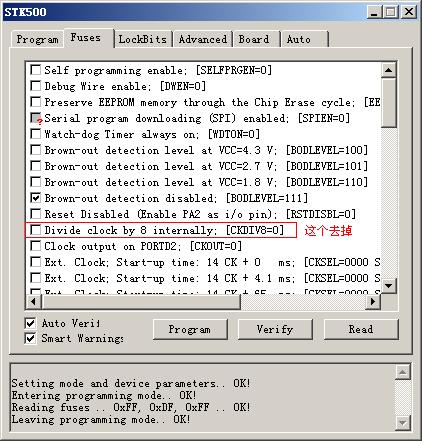This screenshot has width=422, height=441.
Task: Select the Advanced tab
Action: click(x=202, y=39)
